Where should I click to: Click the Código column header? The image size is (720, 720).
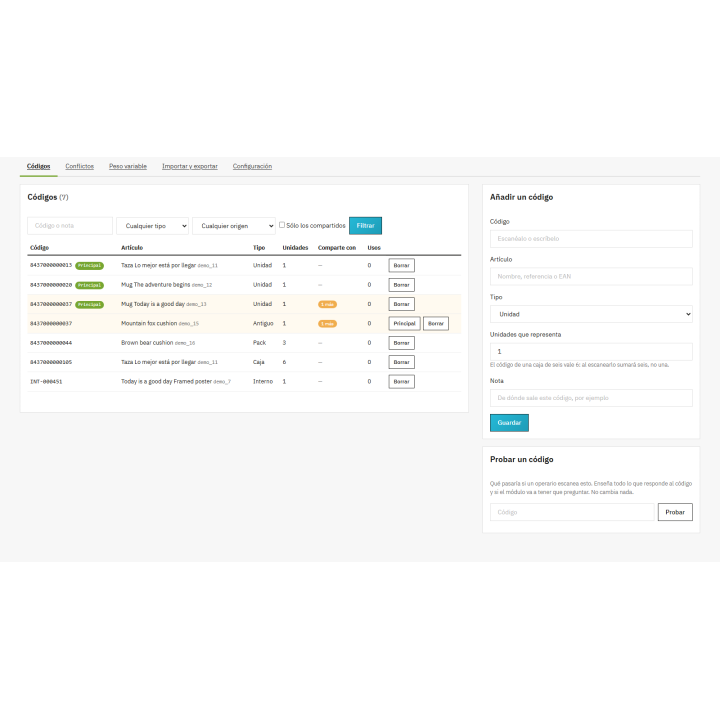coord(39,248)
